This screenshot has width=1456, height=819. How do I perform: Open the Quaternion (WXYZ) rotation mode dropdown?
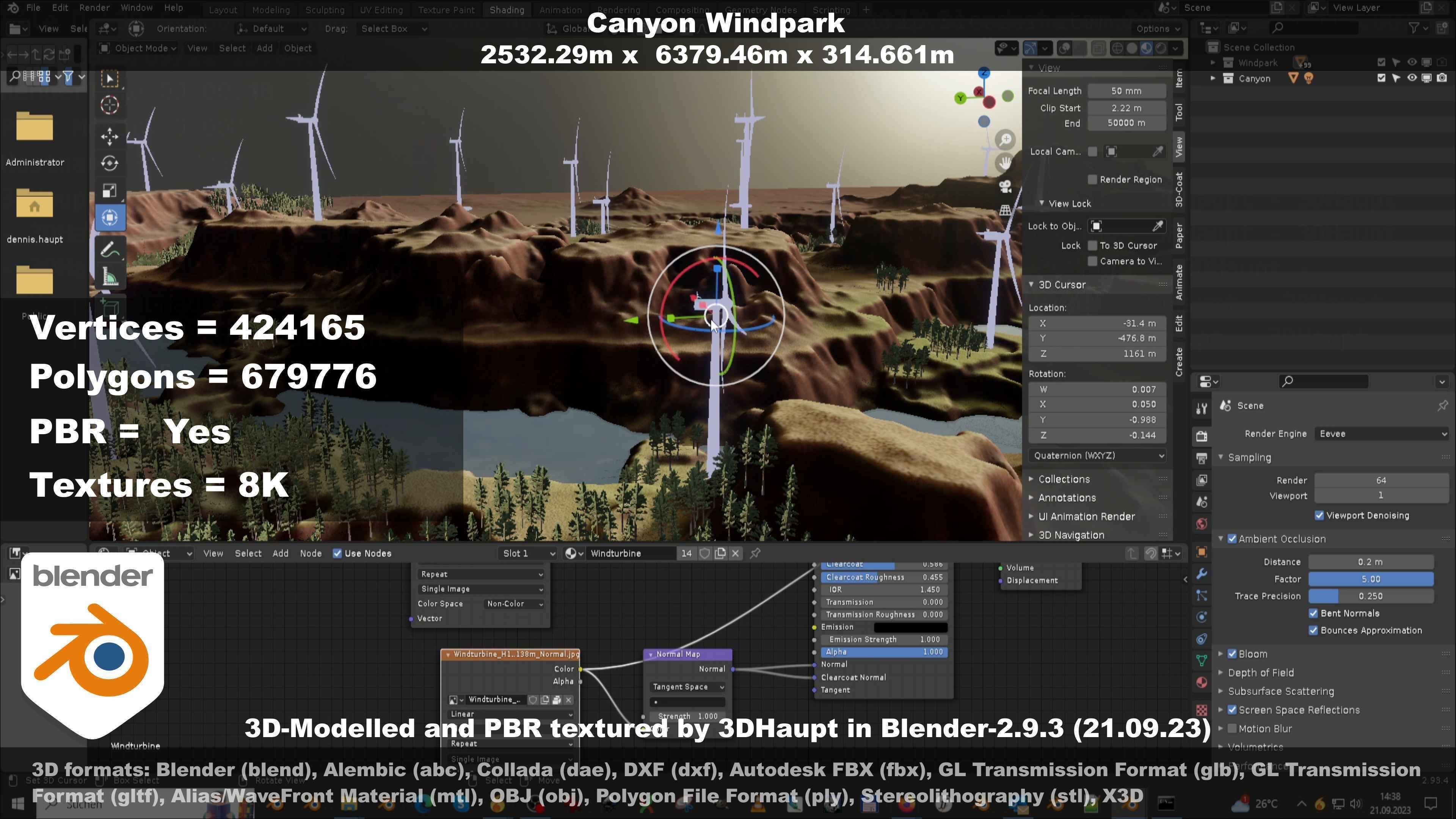click(x=1097, y=455)
